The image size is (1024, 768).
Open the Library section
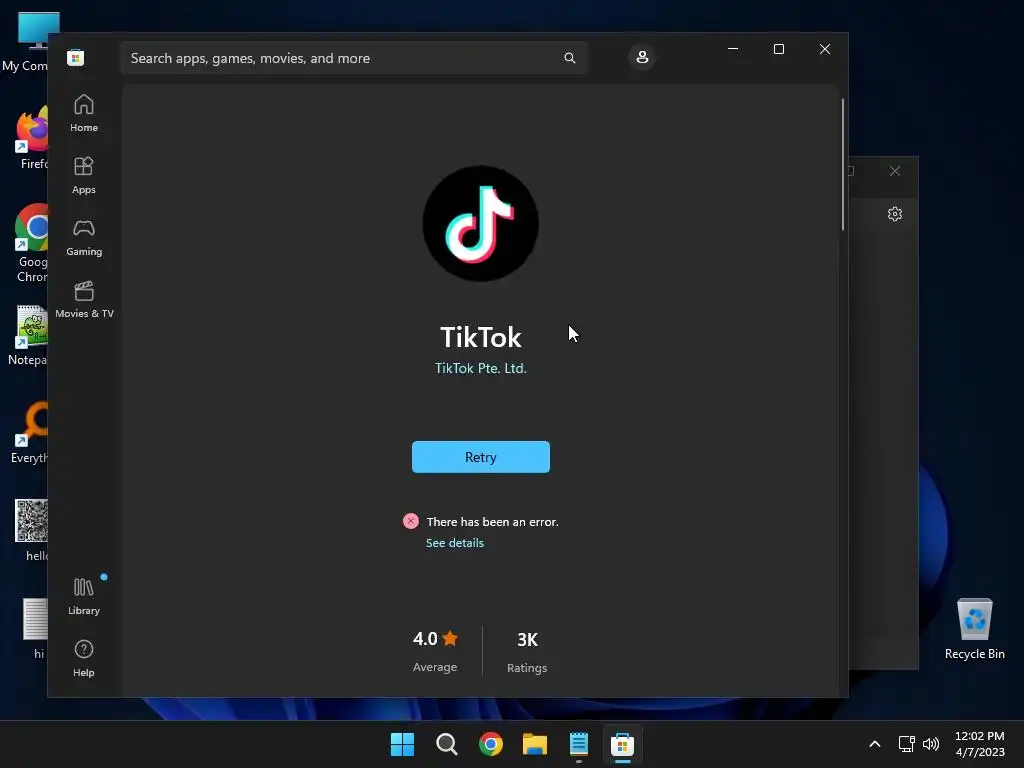point(84,596)
